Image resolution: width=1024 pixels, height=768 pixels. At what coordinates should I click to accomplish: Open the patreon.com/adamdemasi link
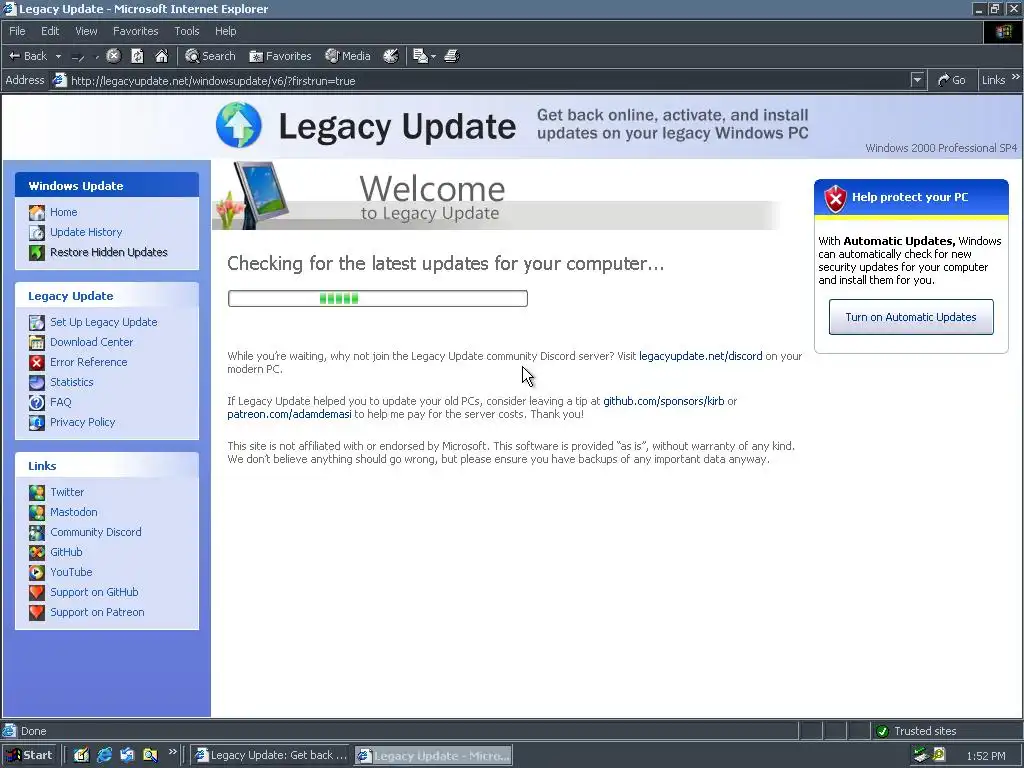coord(289,414)
